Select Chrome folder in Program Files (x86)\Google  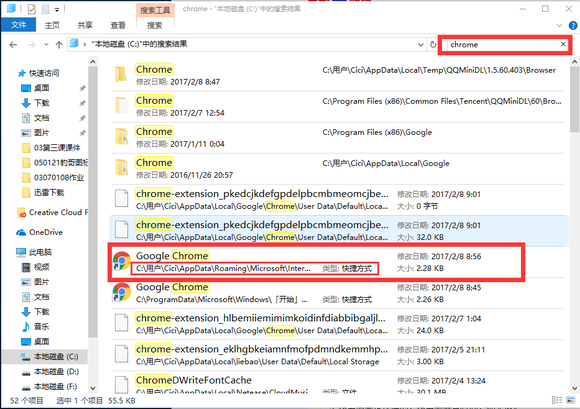coord(337,137)
